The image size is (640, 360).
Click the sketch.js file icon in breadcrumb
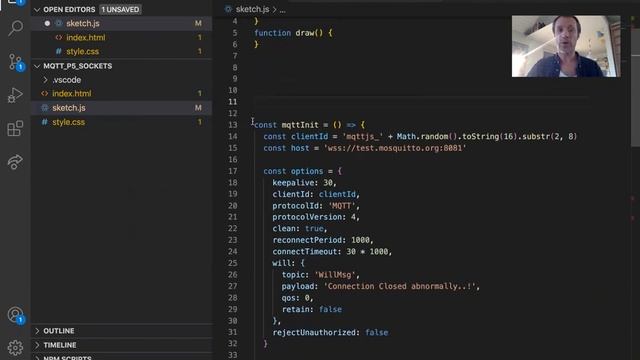point(228,9)
